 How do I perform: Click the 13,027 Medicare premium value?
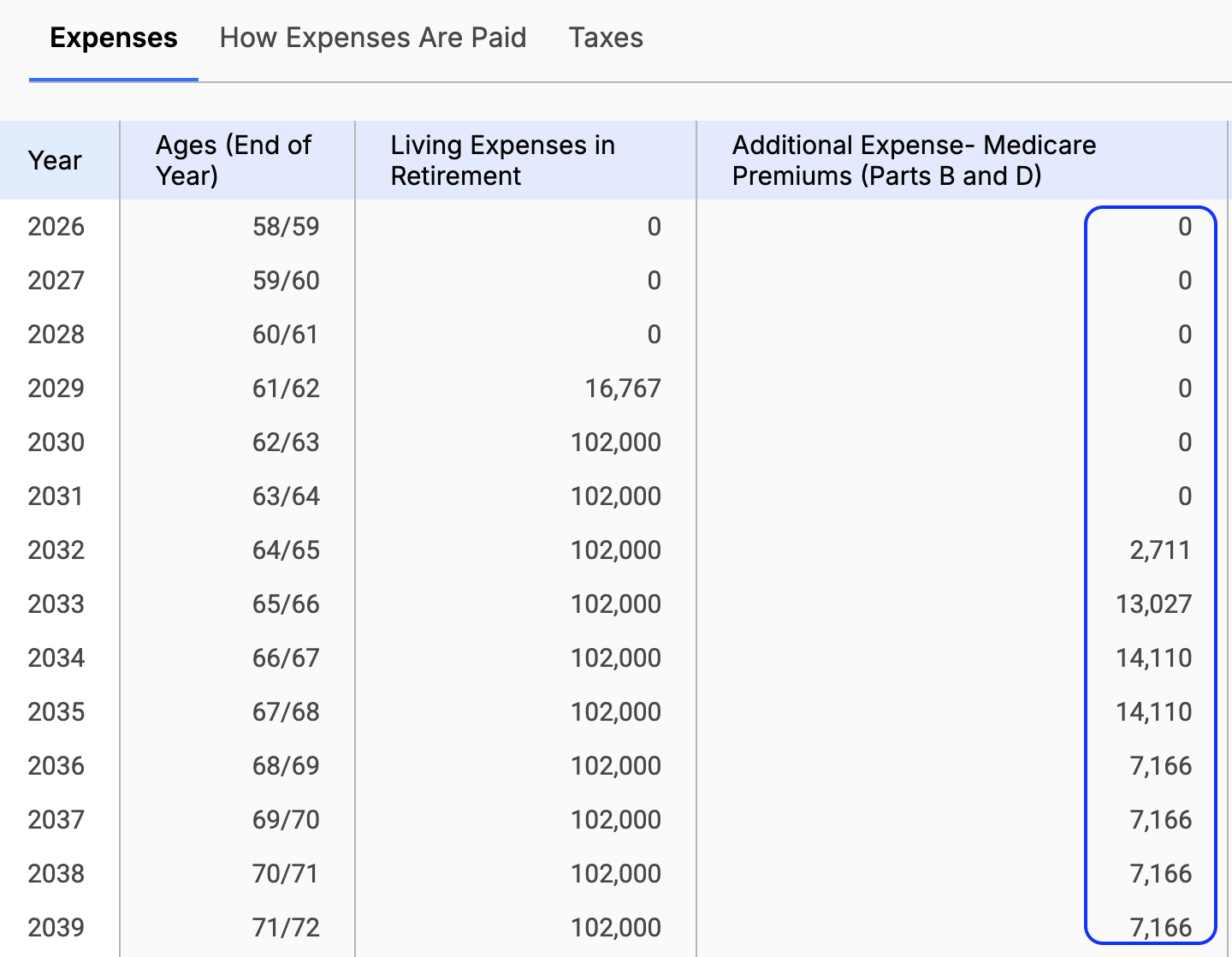1153,604
